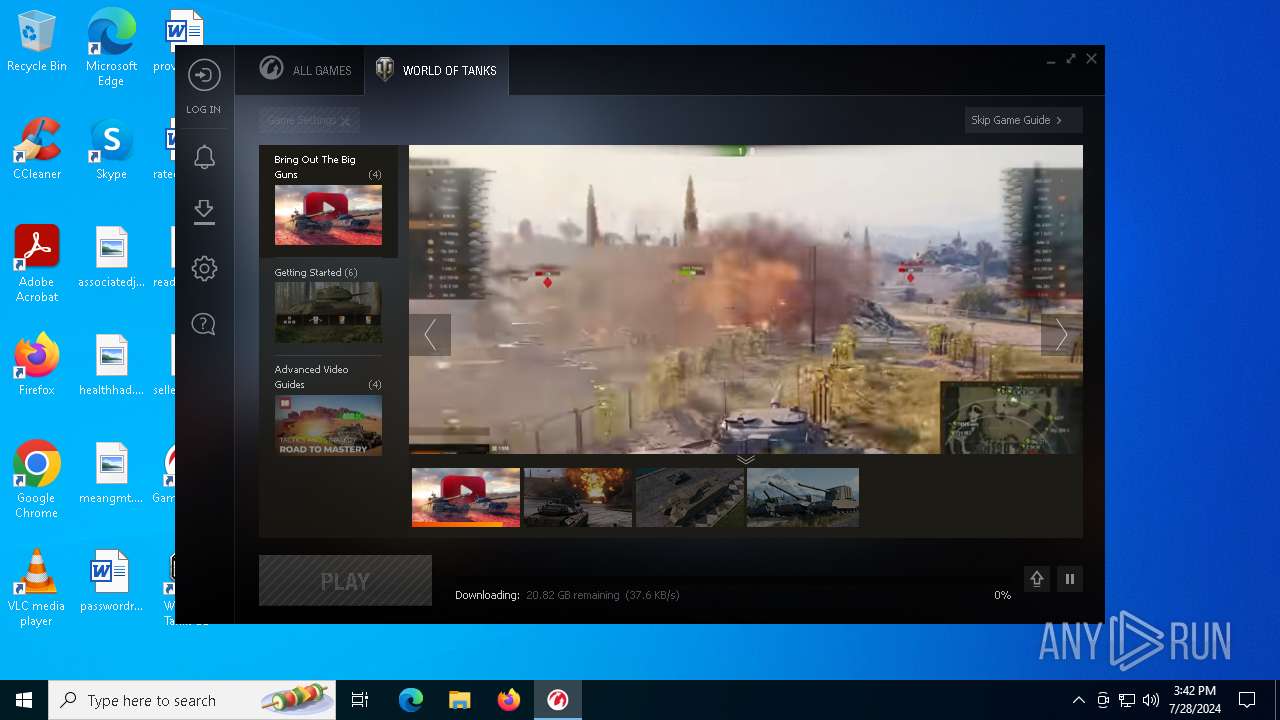The width and height of the screenshot is (1280, 720).
Task: Click the 0% progress value
Action: [1002, 595]
